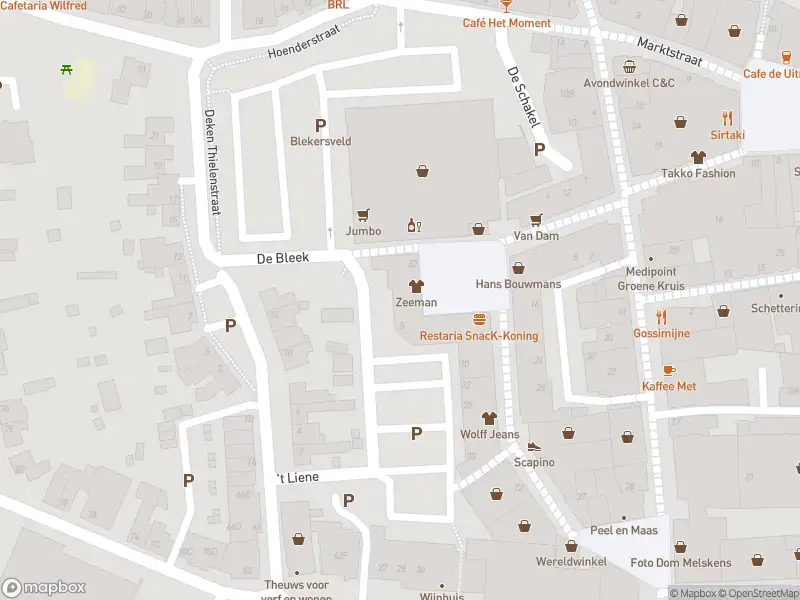The image size is (800, 600).
Task: Click the Takko Fashion label
Action: 698,173
